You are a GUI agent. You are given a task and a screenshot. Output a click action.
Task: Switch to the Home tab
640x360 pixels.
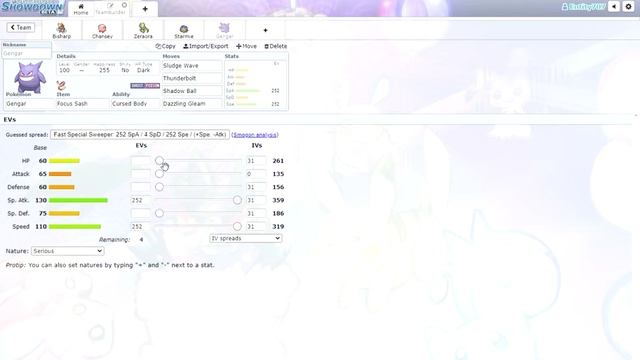coord(81,9)
